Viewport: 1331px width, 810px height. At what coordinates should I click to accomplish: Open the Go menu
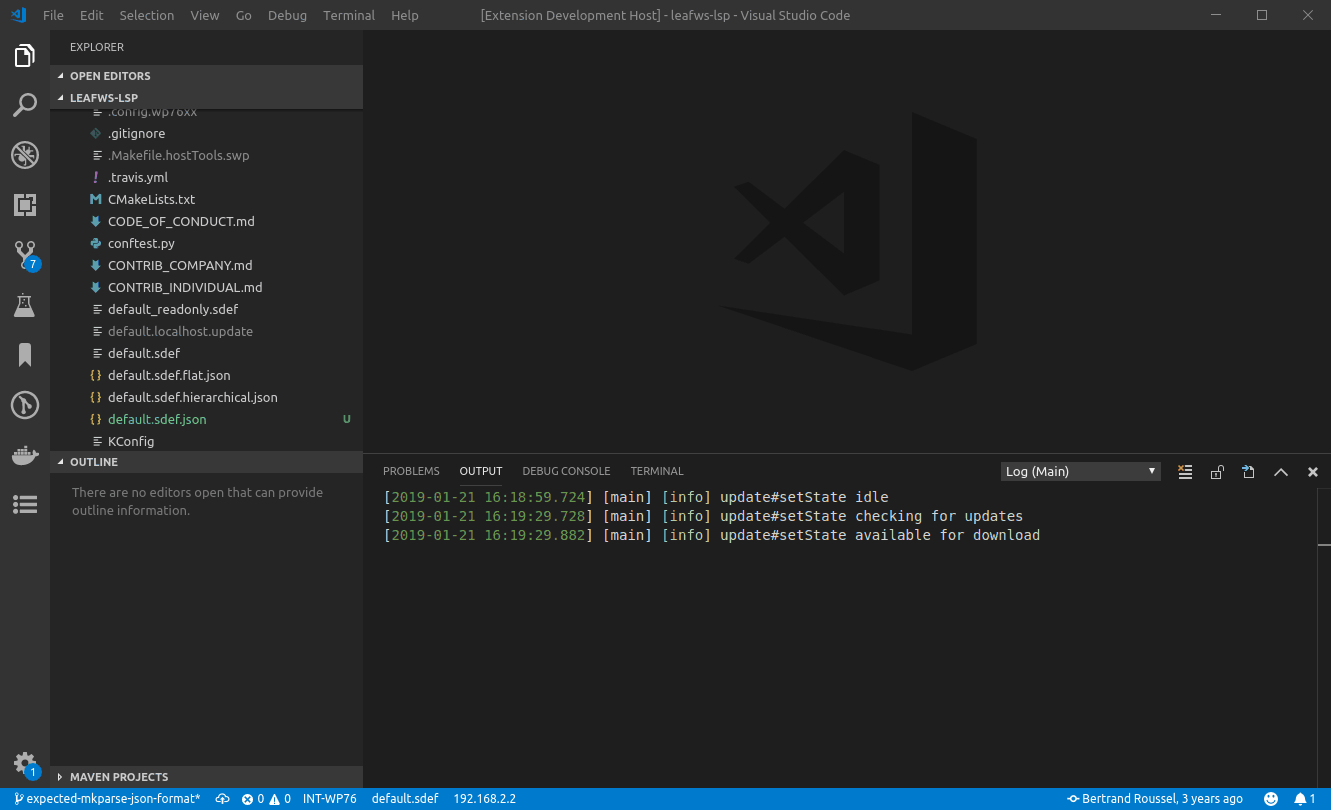(x=244, y=15)
